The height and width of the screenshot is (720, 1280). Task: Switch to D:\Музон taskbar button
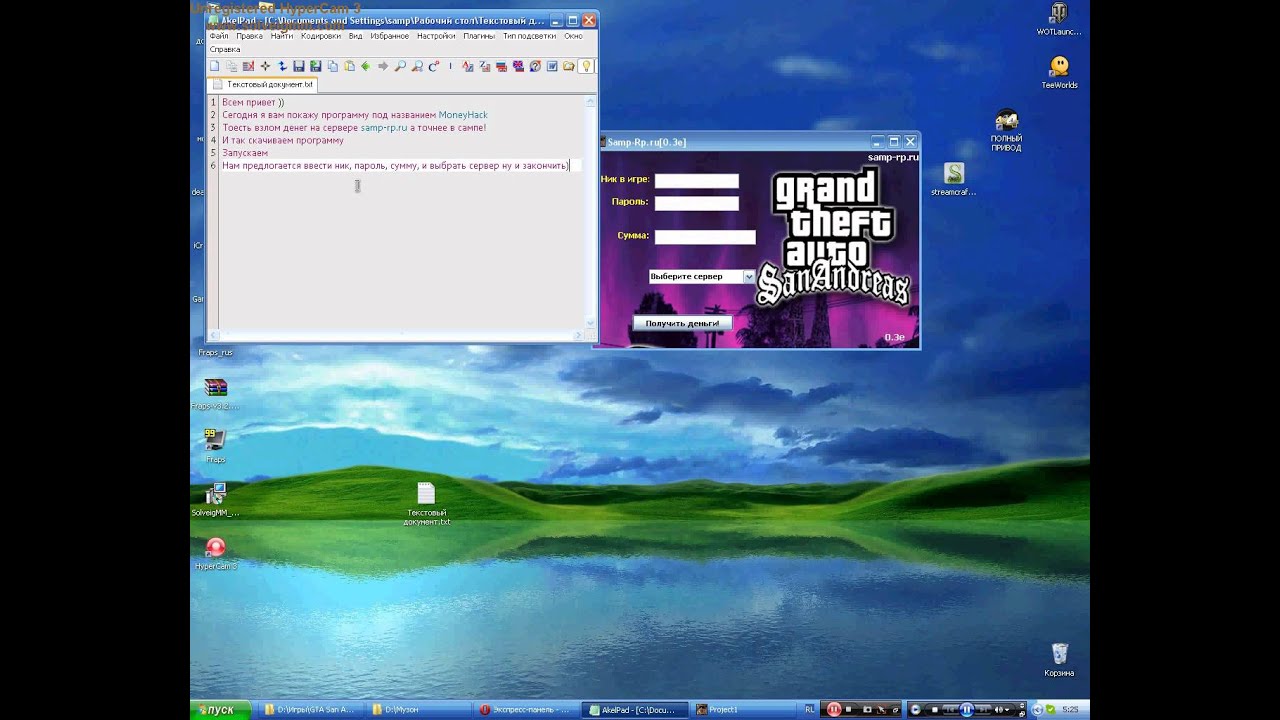[416, 710]
